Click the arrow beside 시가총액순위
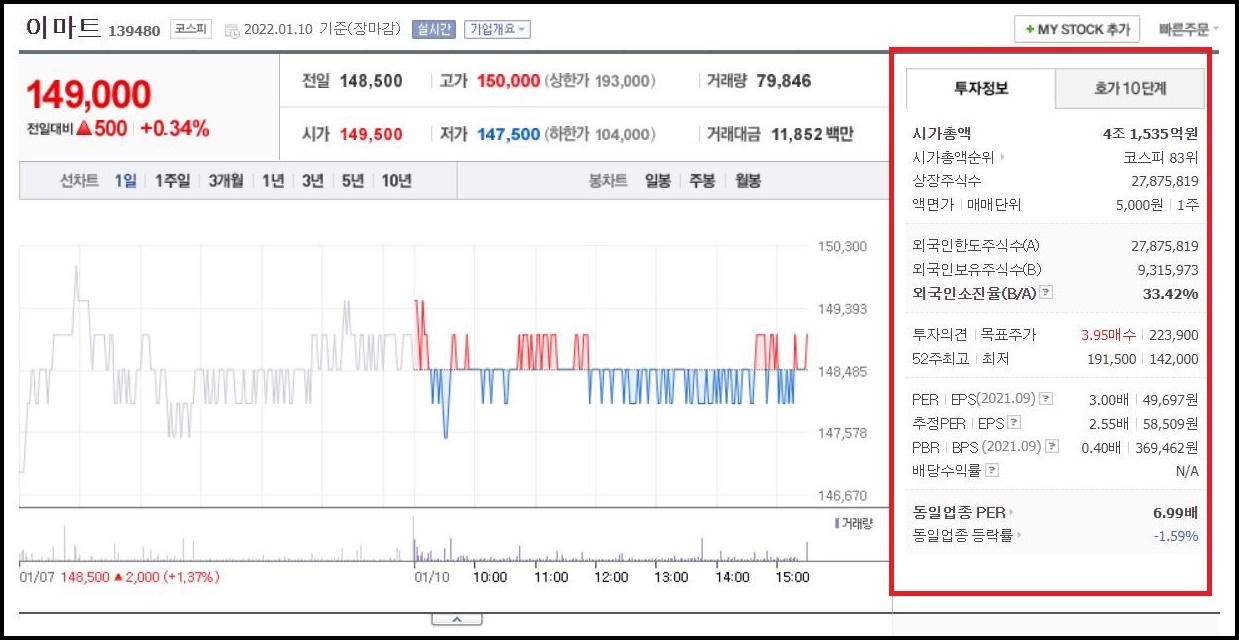The image size is (1239, 640). pyautogui.click(x=1002, y=157)
